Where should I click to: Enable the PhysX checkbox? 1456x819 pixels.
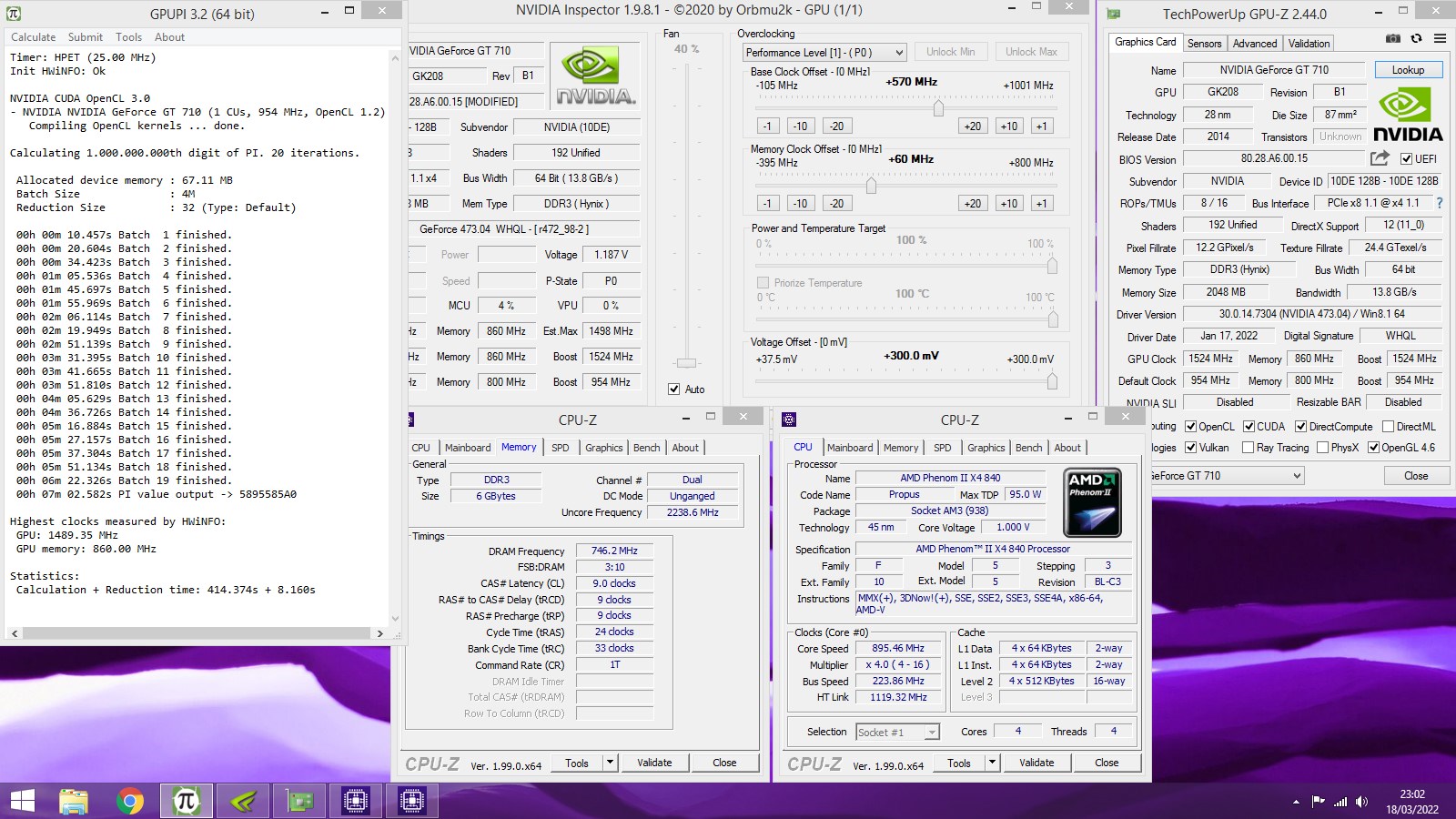[1323, 447]
